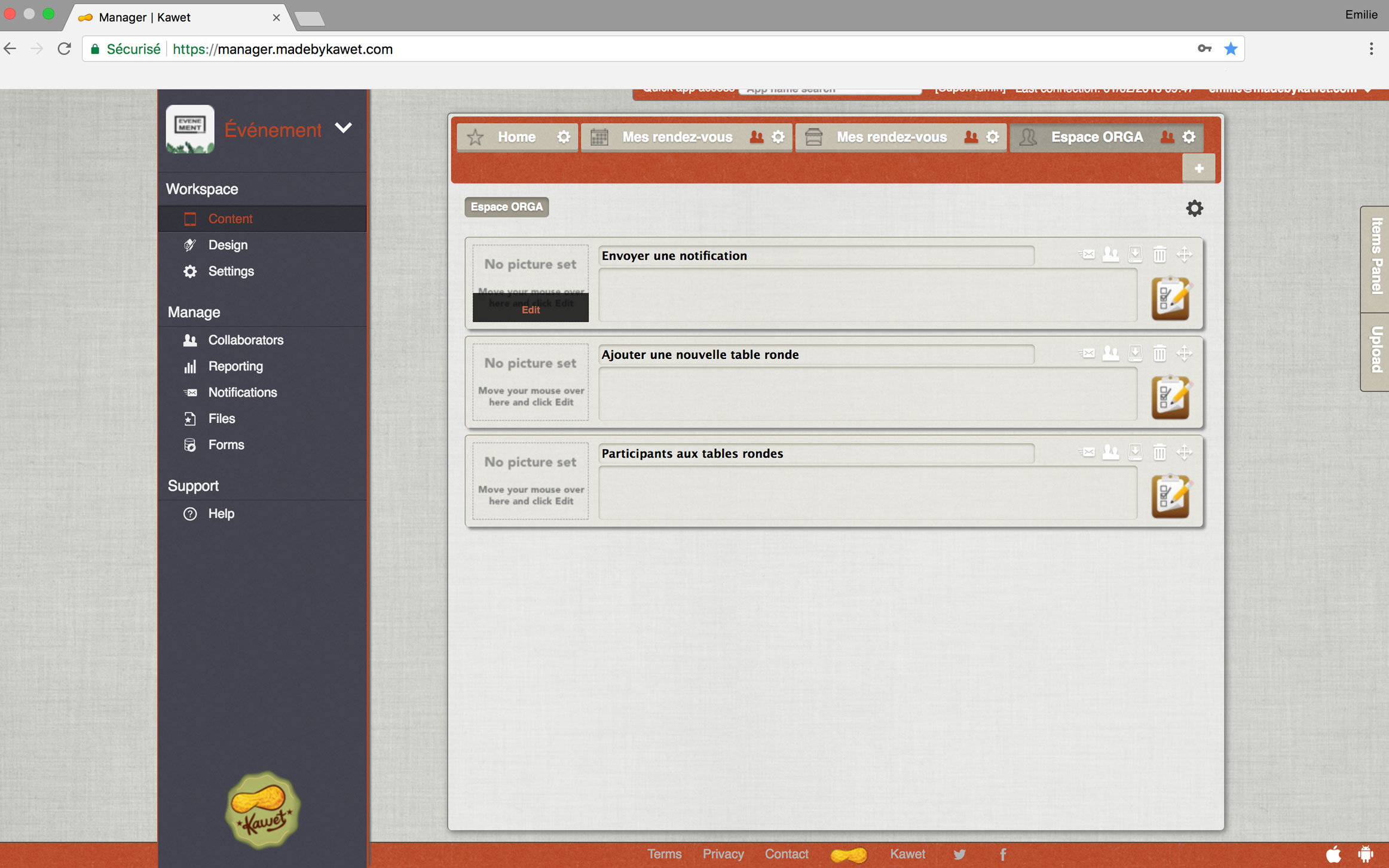Click move handle of Participants aux tables rondes

[1184, 452]
